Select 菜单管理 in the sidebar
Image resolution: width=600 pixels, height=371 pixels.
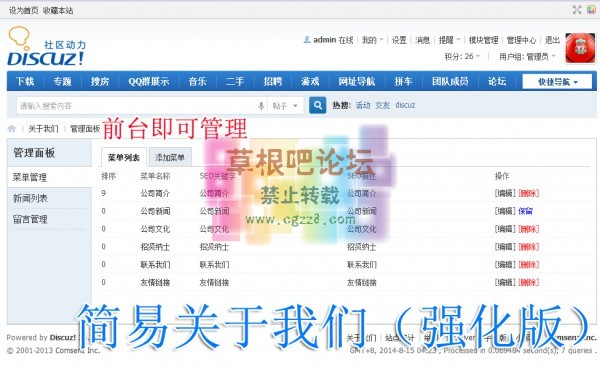(x=30, y=177)
